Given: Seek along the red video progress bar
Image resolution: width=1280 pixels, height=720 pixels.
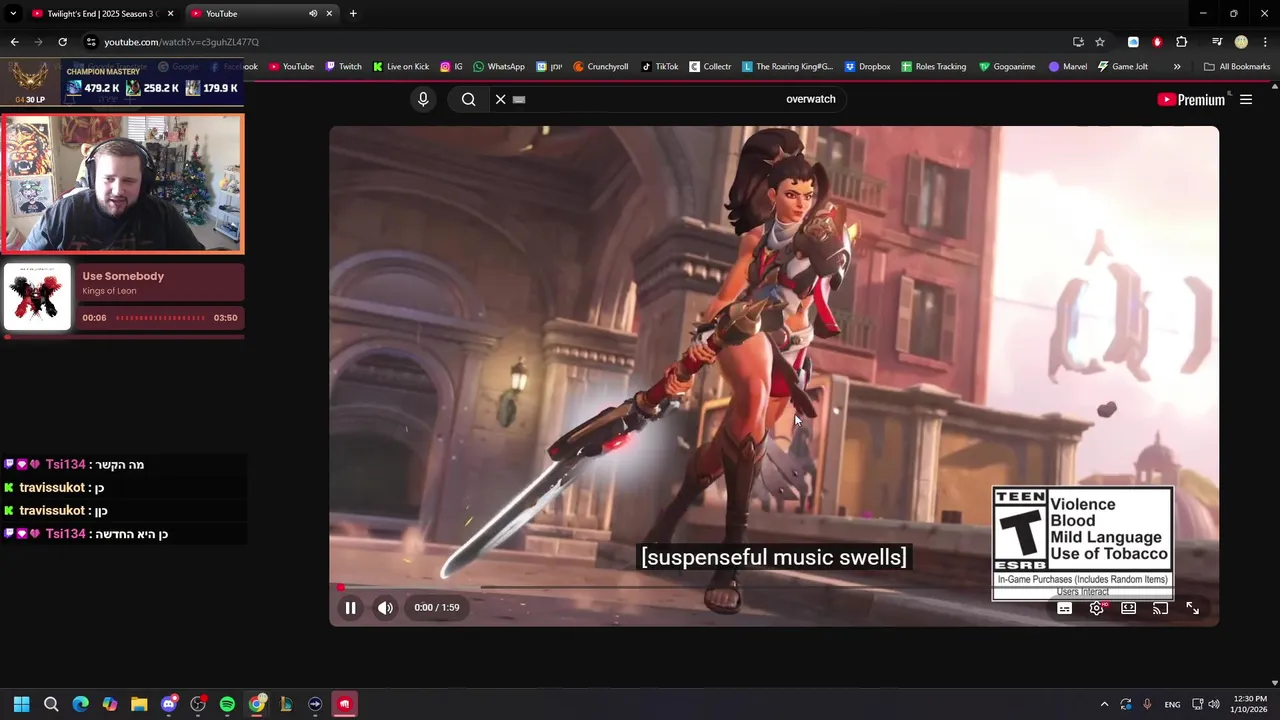Looking at the screenshot, I should tap(774, 588).
